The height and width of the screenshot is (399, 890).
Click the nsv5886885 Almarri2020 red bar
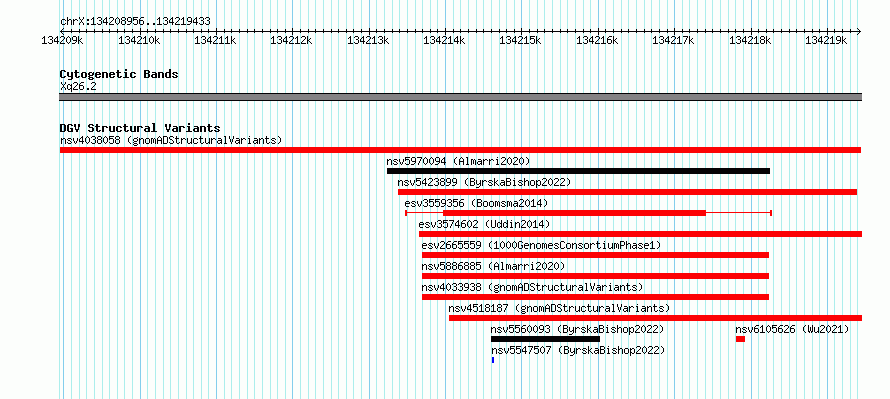(595, 276)
